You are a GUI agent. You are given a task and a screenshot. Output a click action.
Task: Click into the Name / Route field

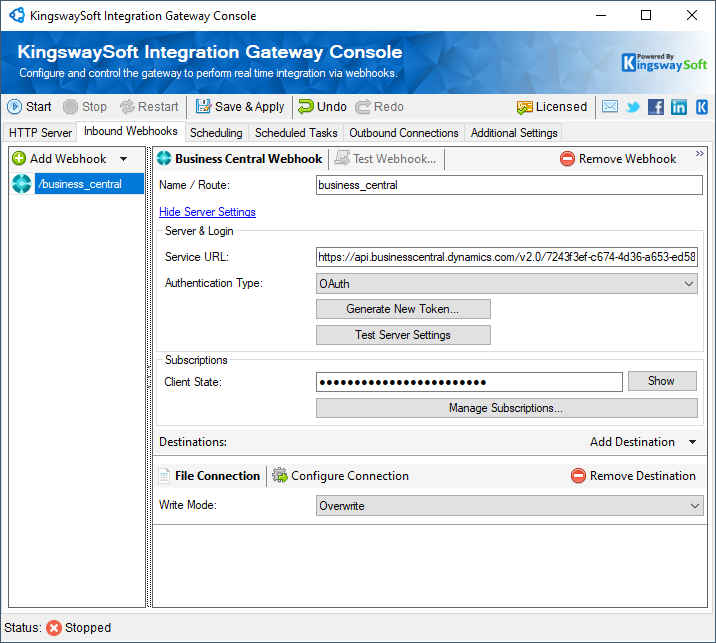pyautogui.click(x=509, y=185)
